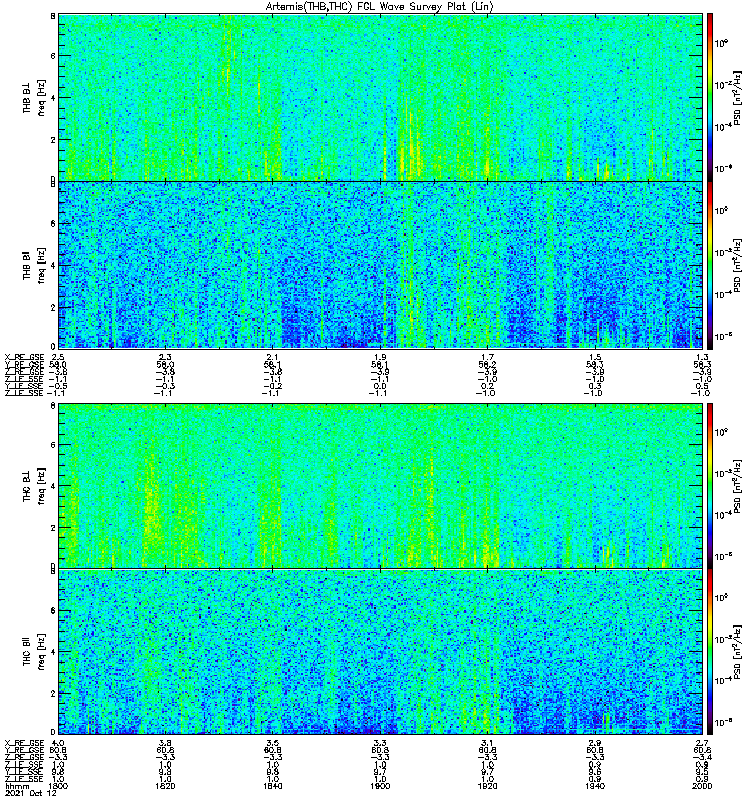Click the '1940' time tick label

[595, 786]
